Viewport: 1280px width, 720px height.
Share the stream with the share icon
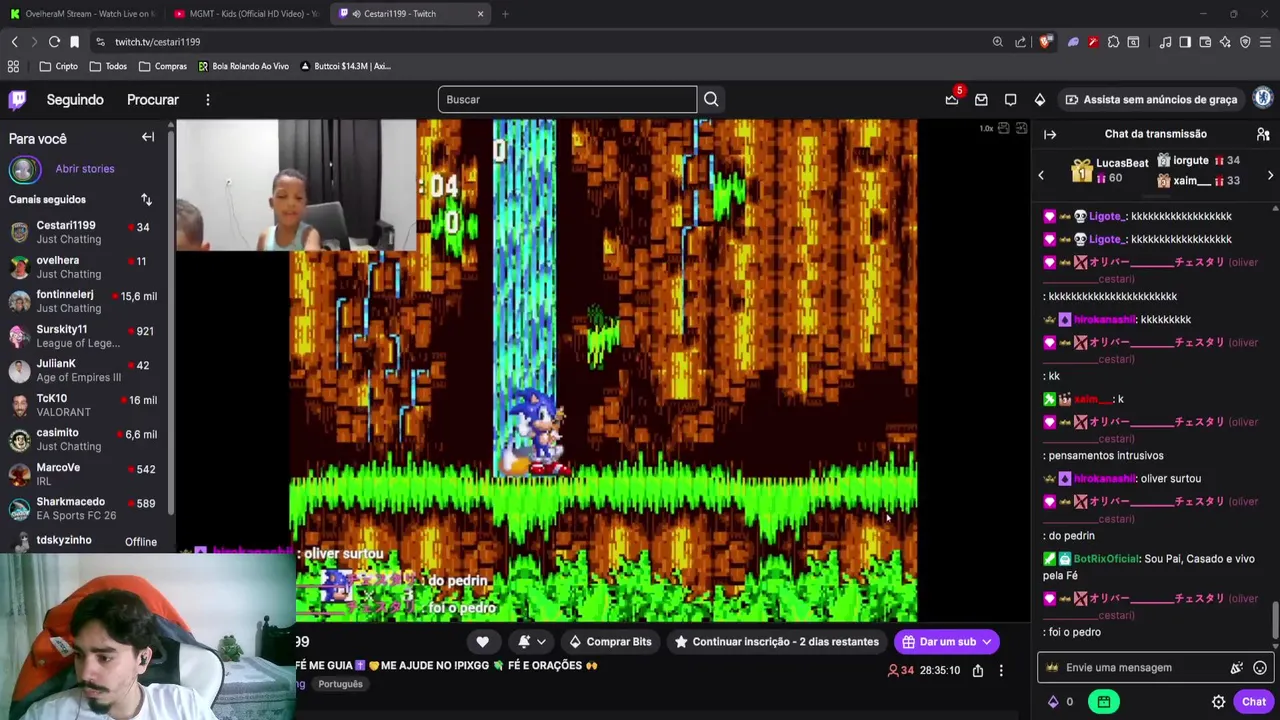pos(978,671)
